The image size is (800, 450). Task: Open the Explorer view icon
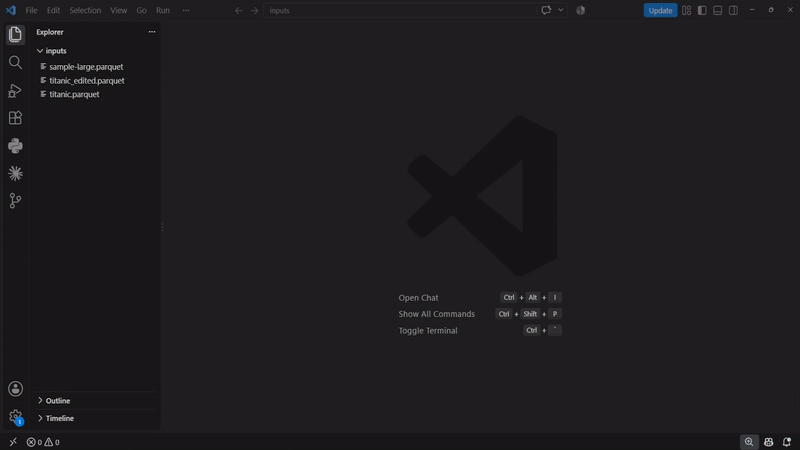[15, 35]
